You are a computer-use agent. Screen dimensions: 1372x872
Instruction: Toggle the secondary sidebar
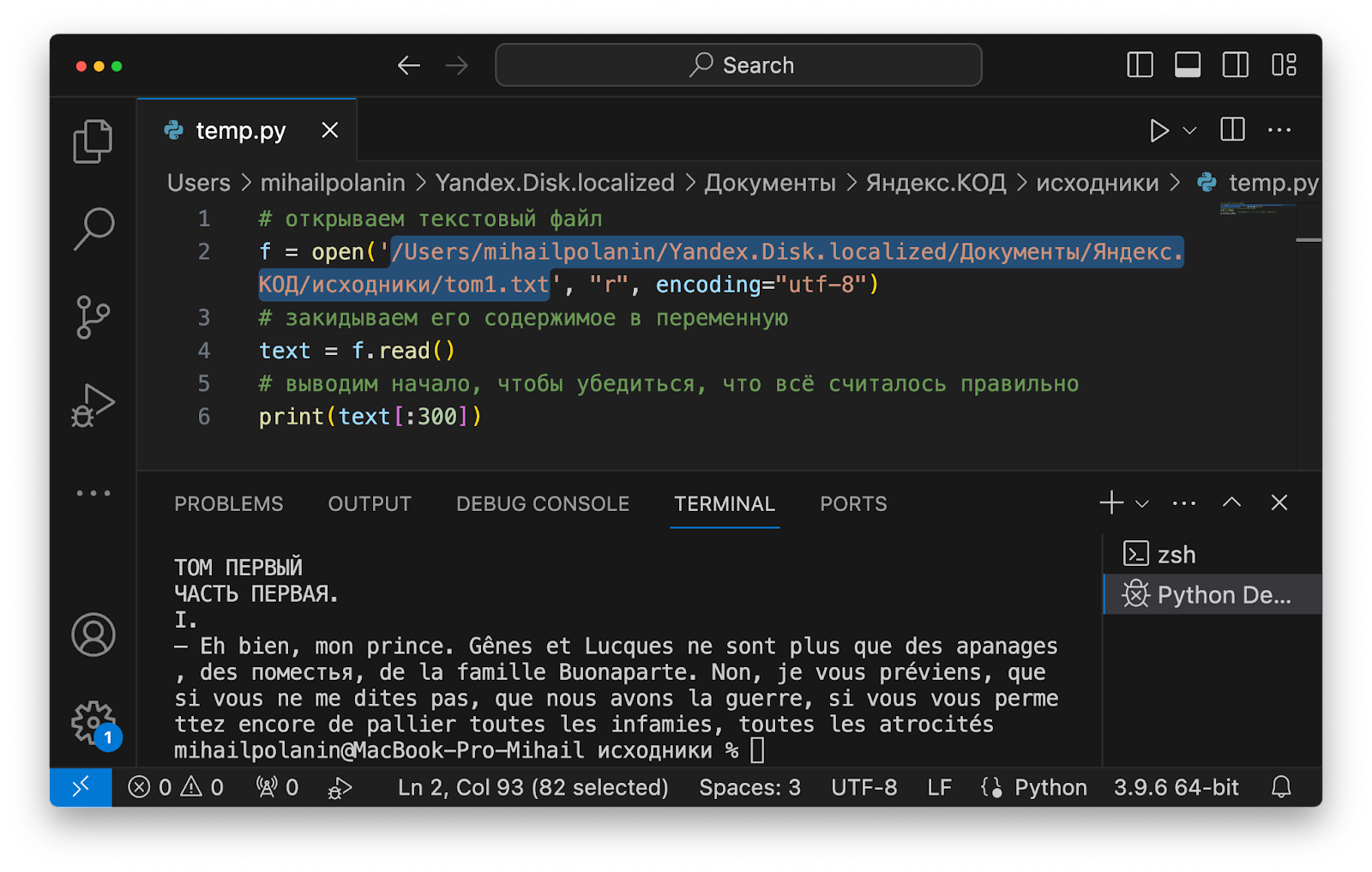point(1235,64)
